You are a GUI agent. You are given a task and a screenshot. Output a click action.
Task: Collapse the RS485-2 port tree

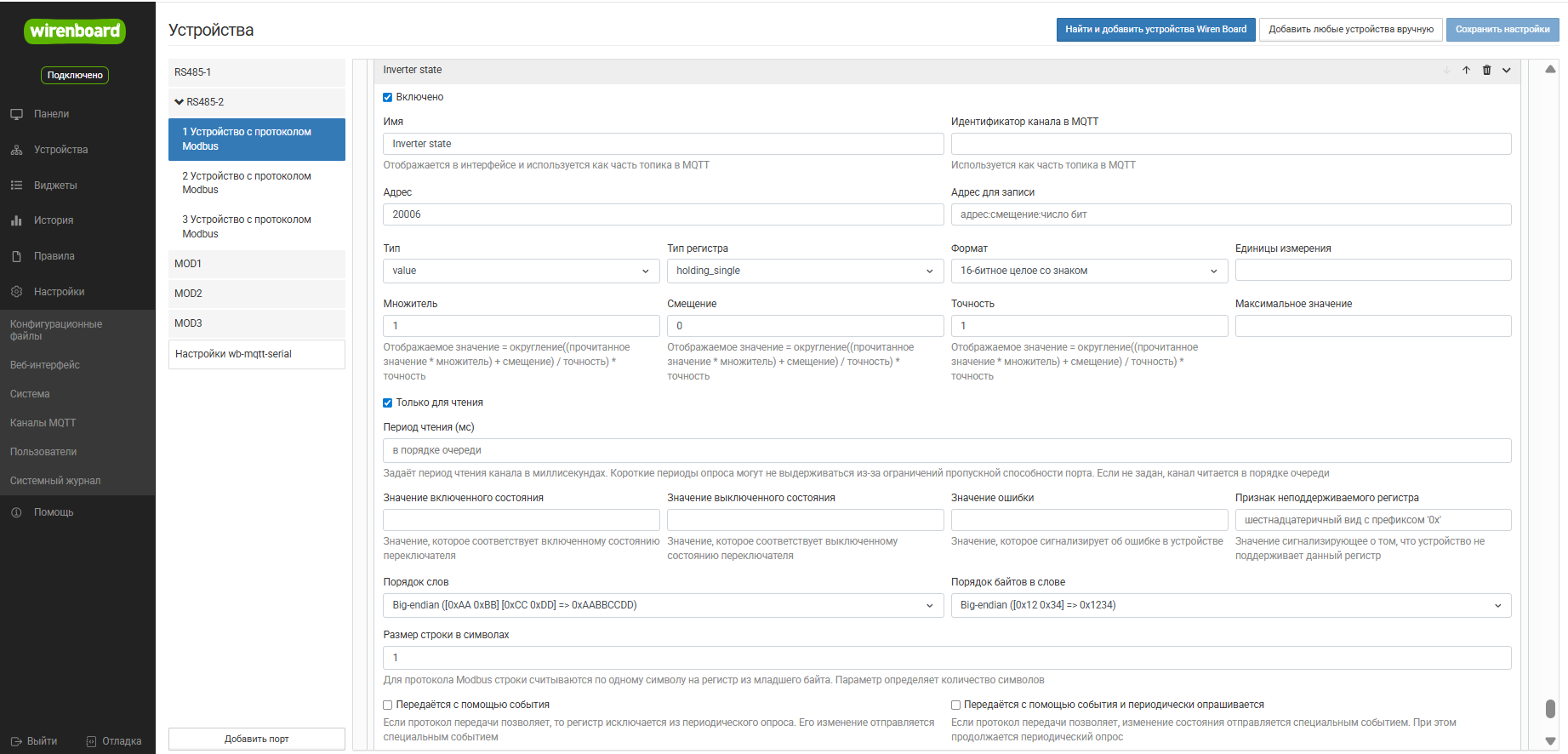pyautogui.click(x=180, y=102)
